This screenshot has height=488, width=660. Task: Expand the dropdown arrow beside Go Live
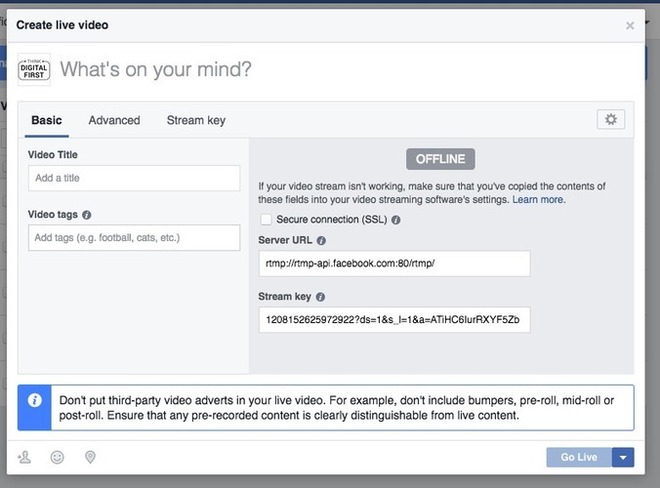[x=623, y=457]
